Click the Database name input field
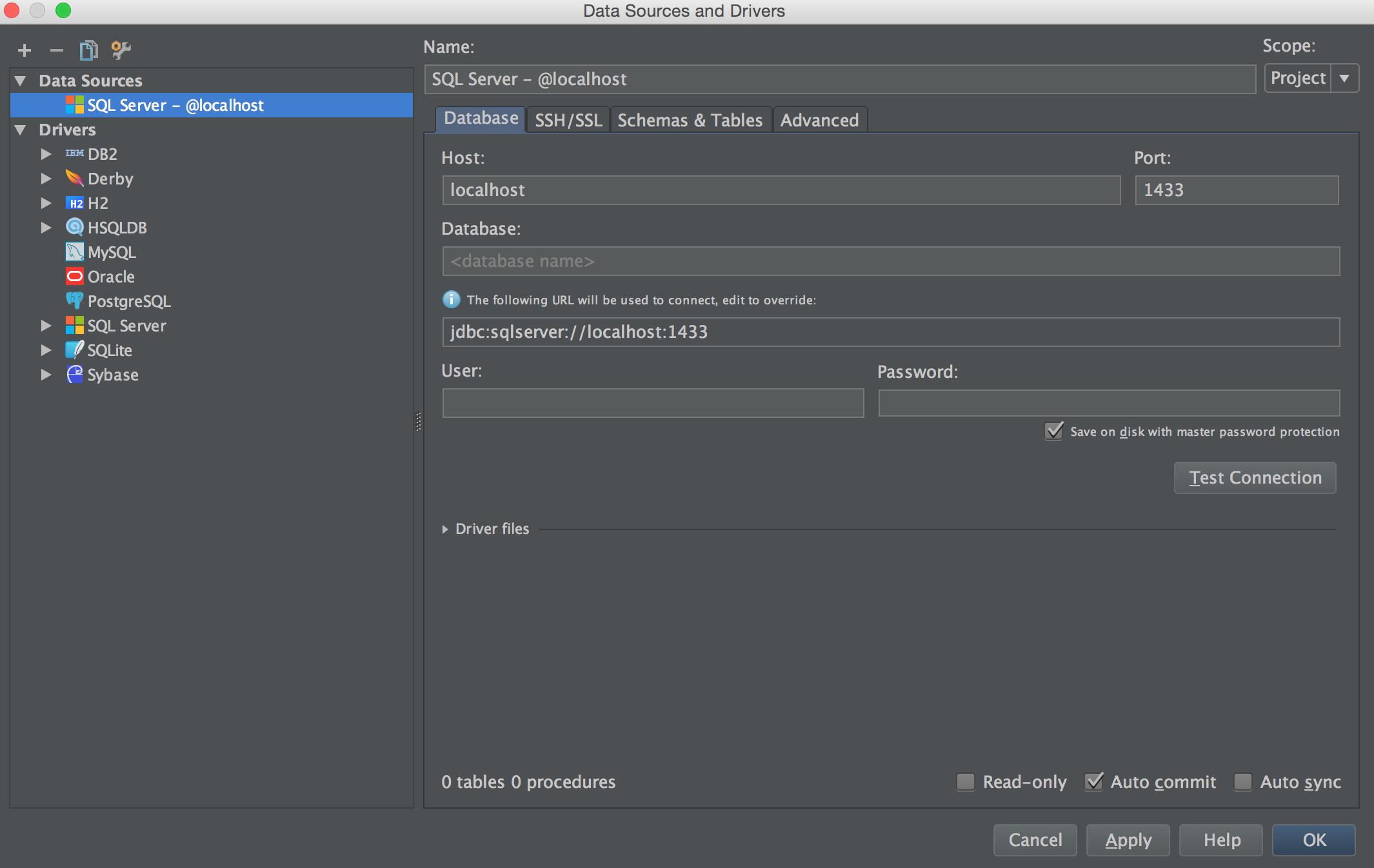 891,261
